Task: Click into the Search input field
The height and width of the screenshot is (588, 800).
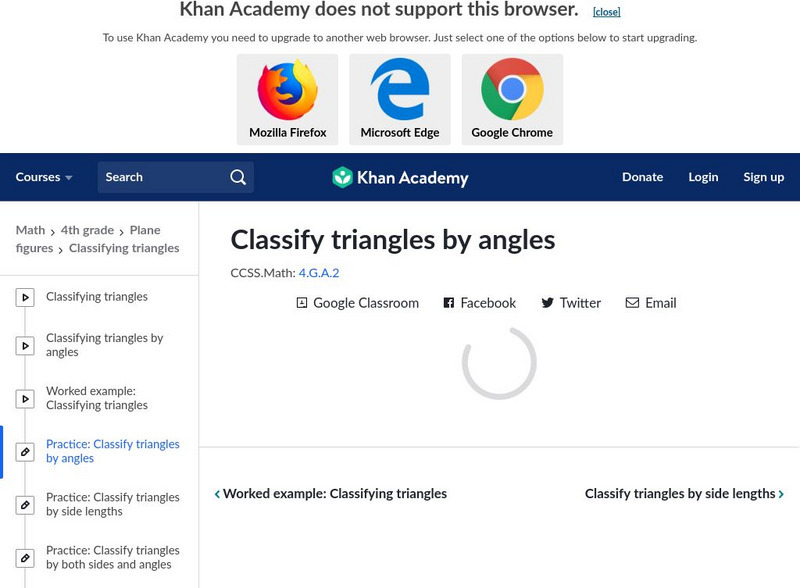Action: 160,177
